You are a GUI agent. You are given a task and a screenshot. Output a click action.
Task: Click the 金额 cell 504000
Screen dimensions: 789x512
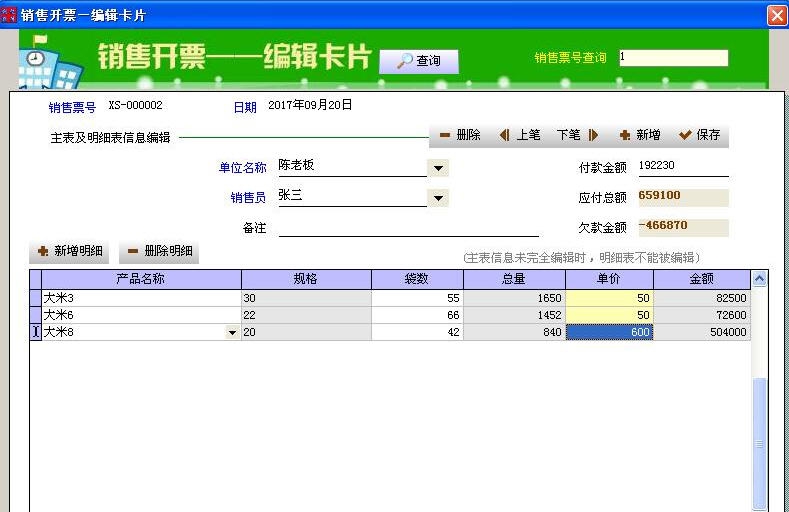(701, 332)
